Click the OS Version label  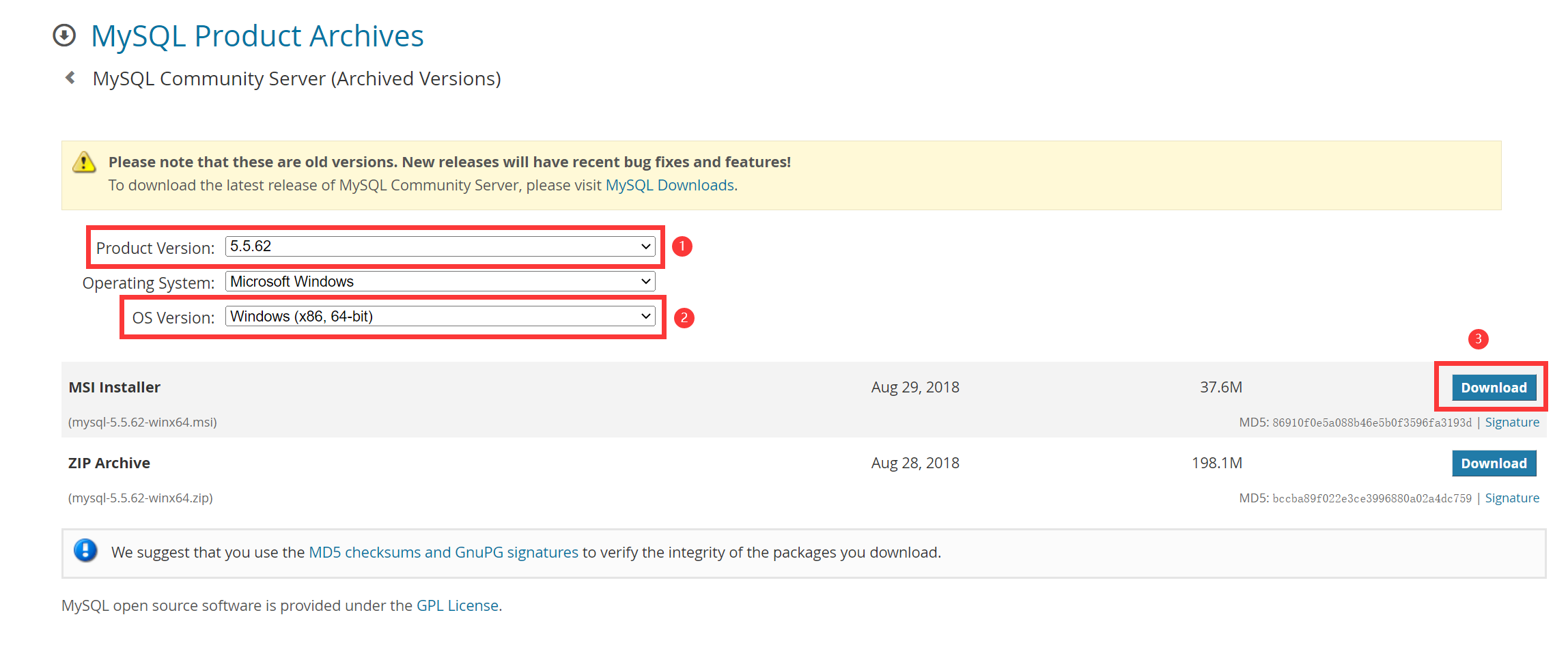[173, 317]
